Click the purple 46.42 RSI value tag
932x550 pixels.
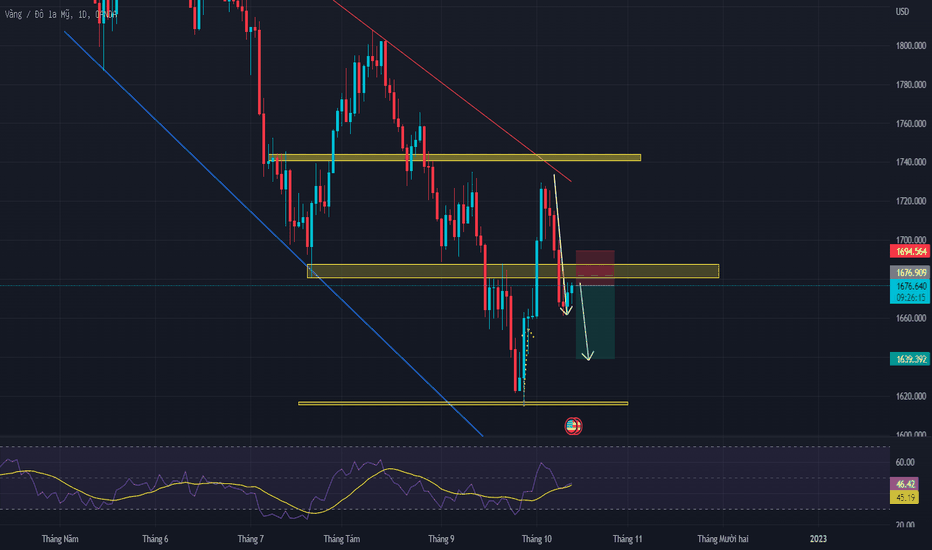[x=905, y=484]
